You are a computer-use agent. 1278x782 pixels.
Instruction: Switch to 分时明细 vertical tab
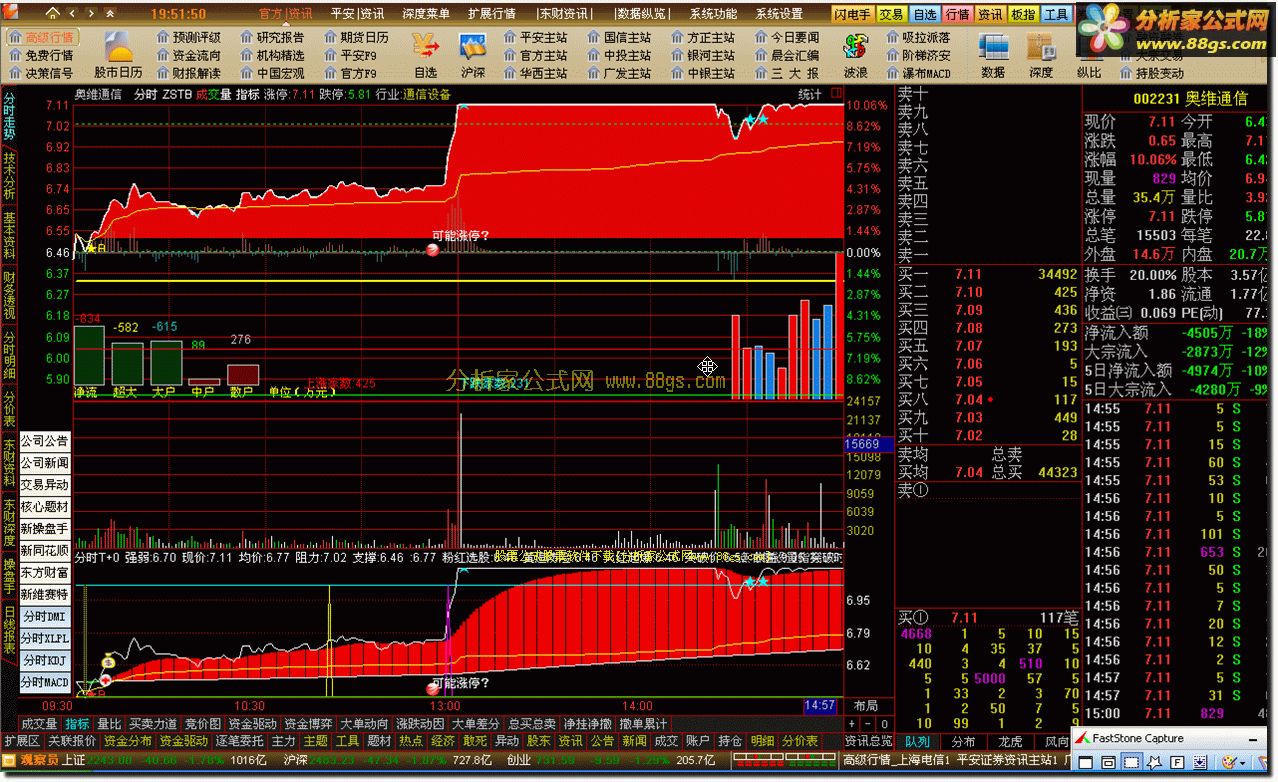point(9,354)
